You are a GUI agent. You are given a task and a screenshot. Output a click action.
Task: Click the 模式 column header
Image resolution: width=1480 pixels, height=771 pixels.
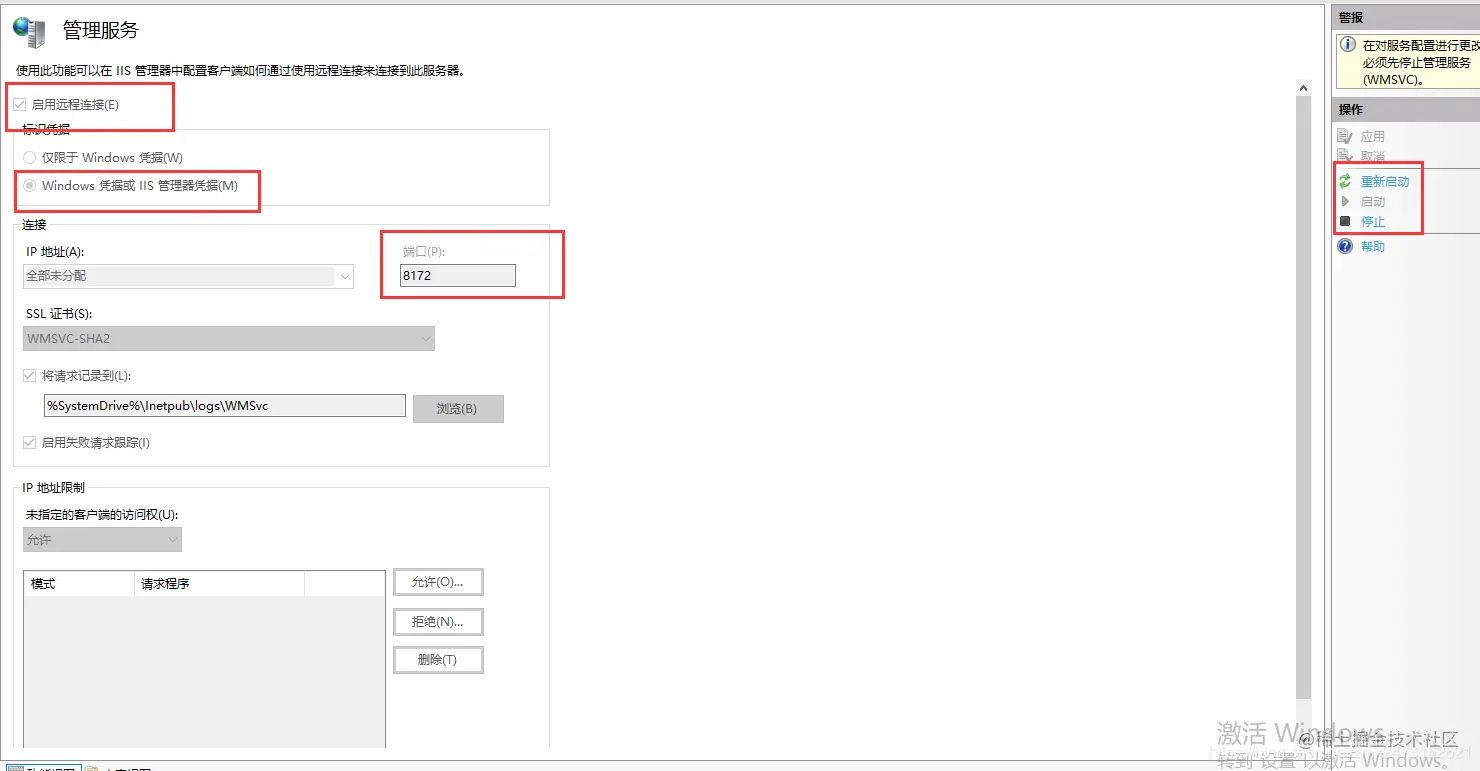pyautogui.click(x=79, y=584)
